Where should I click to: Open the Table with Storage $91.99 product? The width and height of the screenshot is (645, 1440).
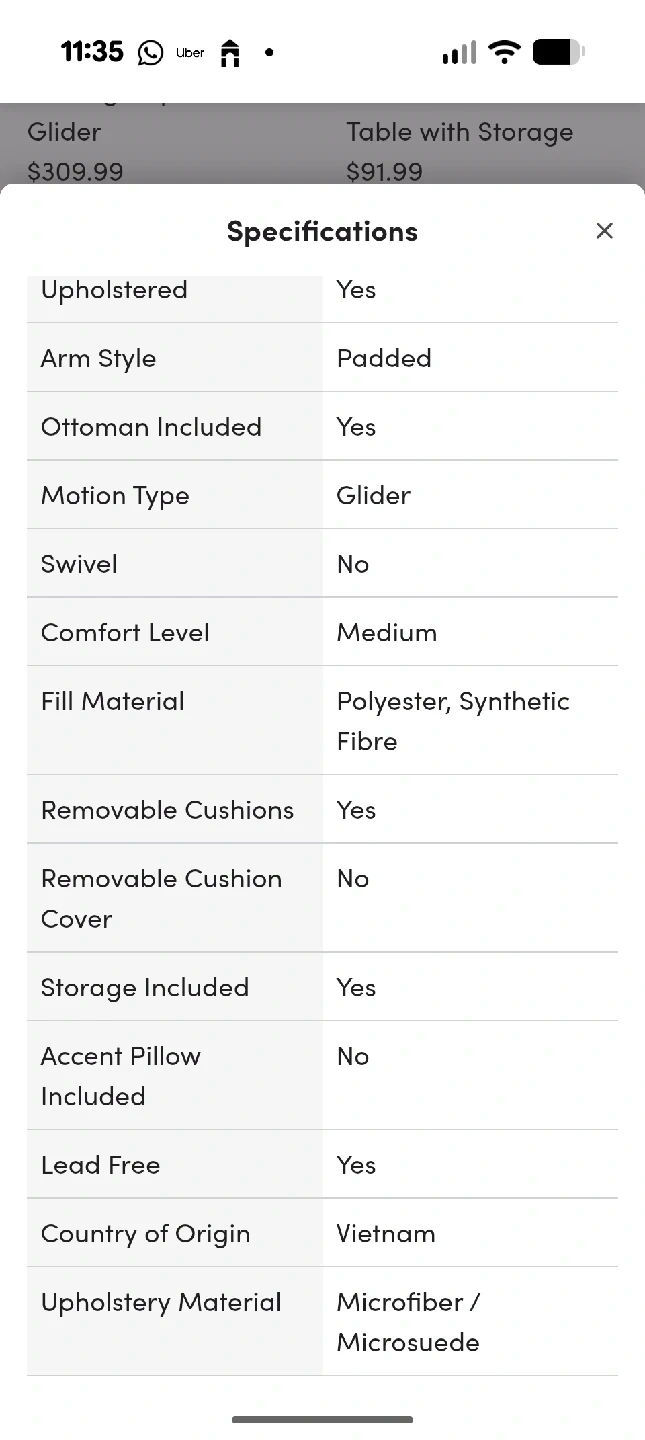[459, 151]
